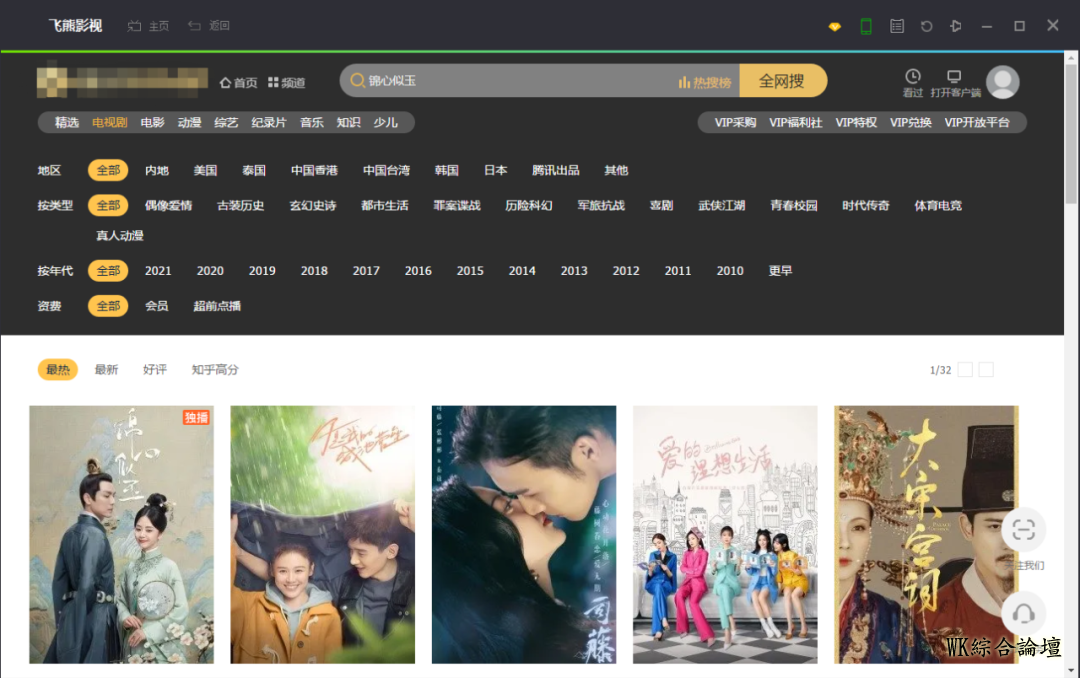Open the VIP特权 link

856,123
